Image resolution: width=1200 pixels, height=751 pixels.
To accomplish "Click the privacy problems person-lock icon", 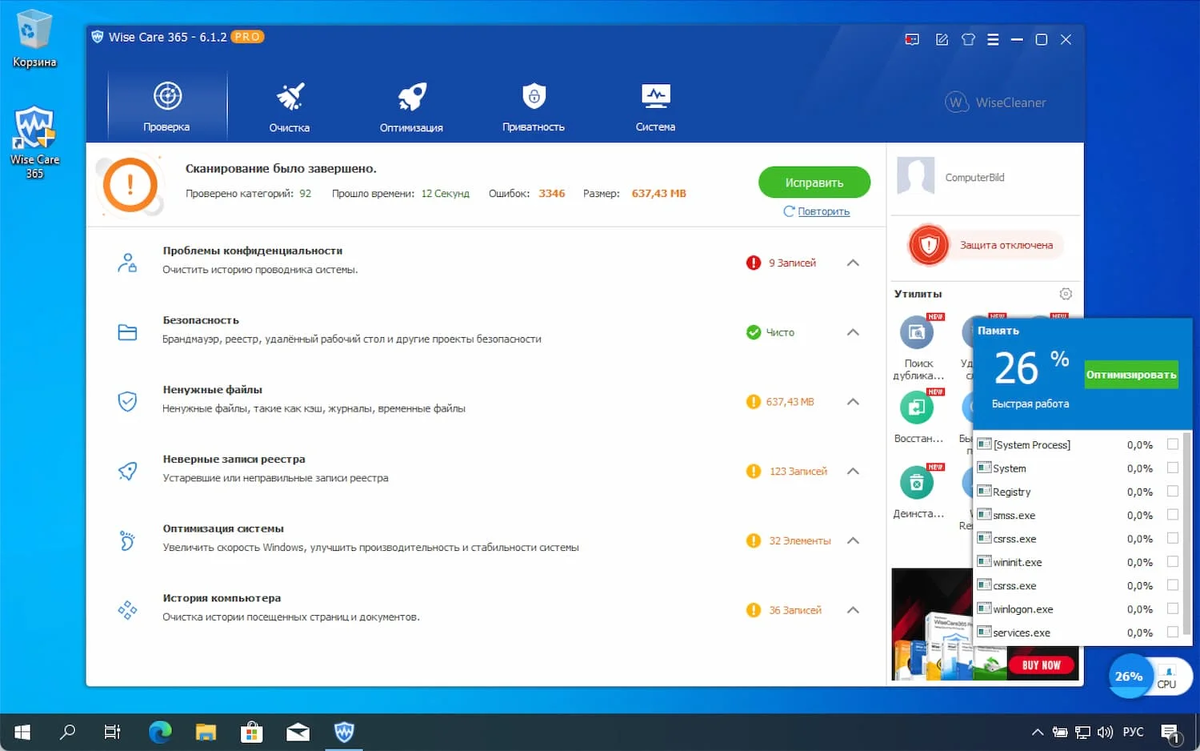I will (x=127, y=263).
